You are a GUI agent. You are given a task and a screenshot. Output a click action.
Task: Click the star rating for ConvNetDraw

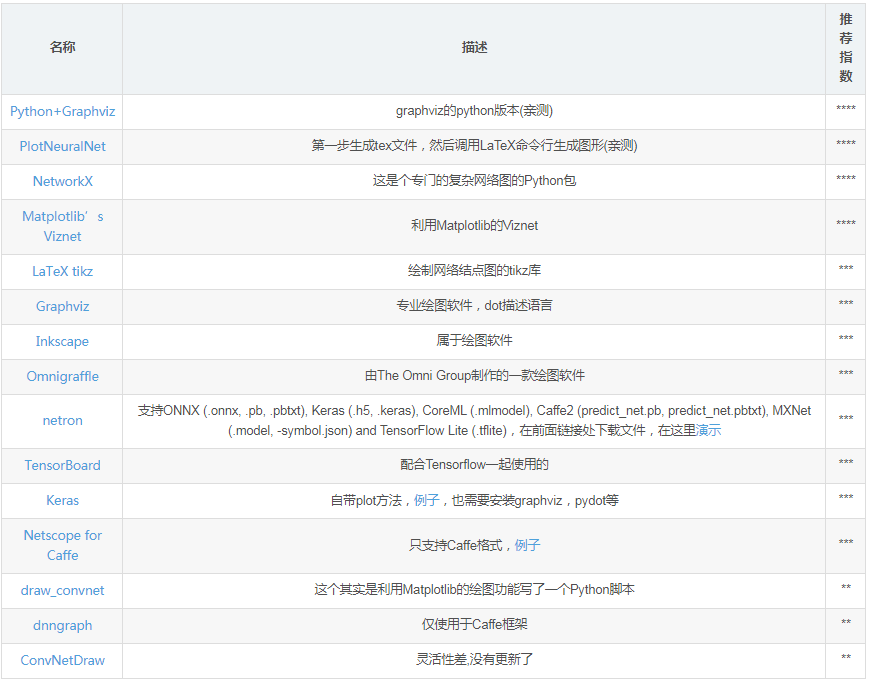click(846, 657)
